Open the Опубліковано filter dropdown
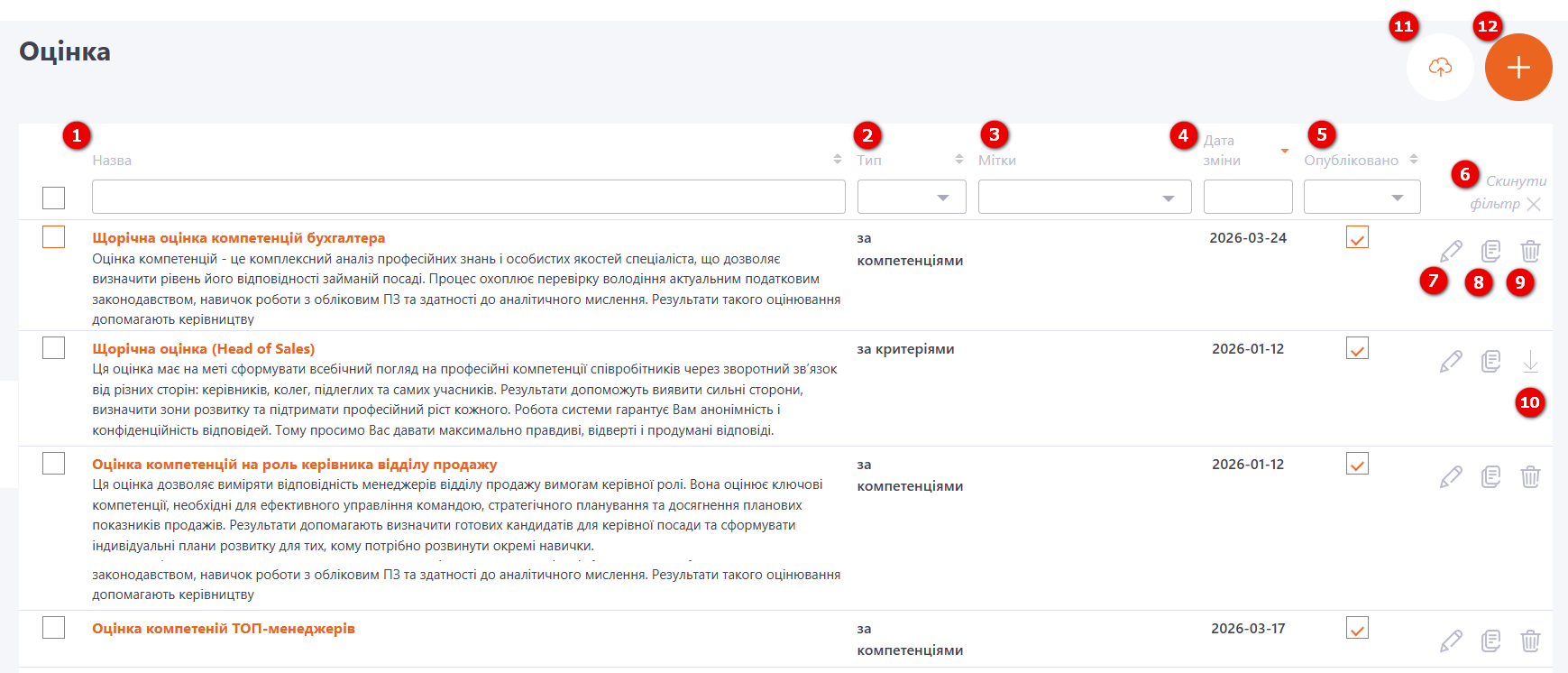 point(1362,197)
